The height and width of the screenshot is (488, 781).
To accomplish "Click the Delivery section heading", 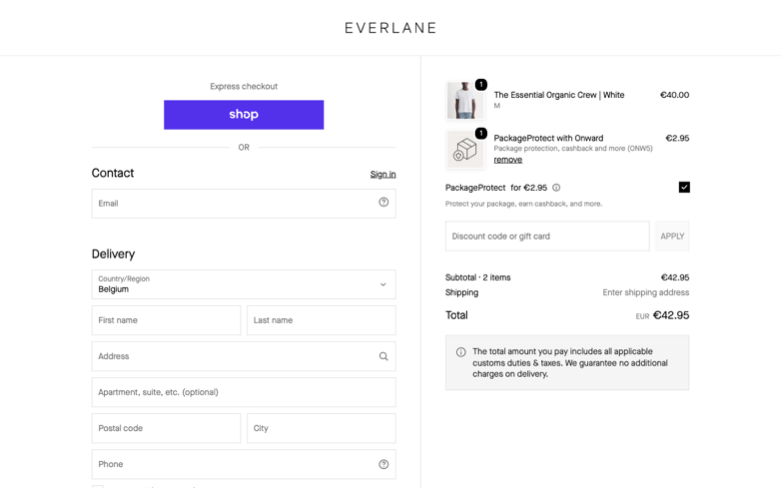I will click(x=113, y=254).
